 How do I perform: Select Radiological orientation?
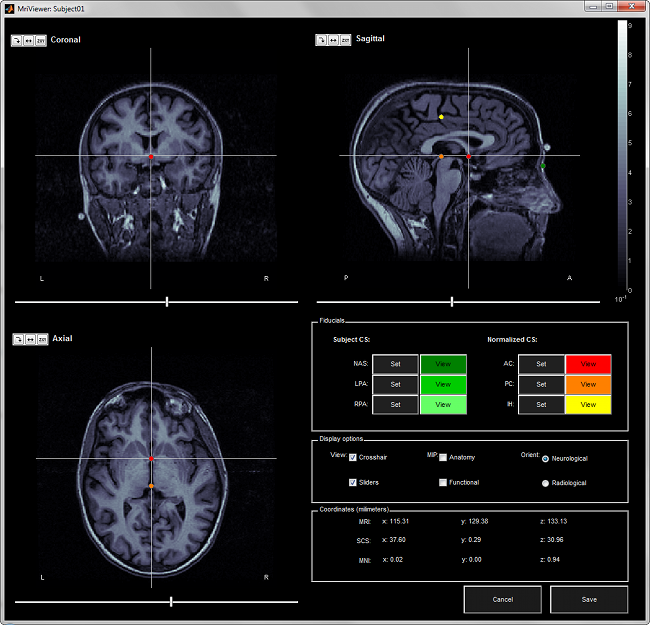tap(546, 483)
